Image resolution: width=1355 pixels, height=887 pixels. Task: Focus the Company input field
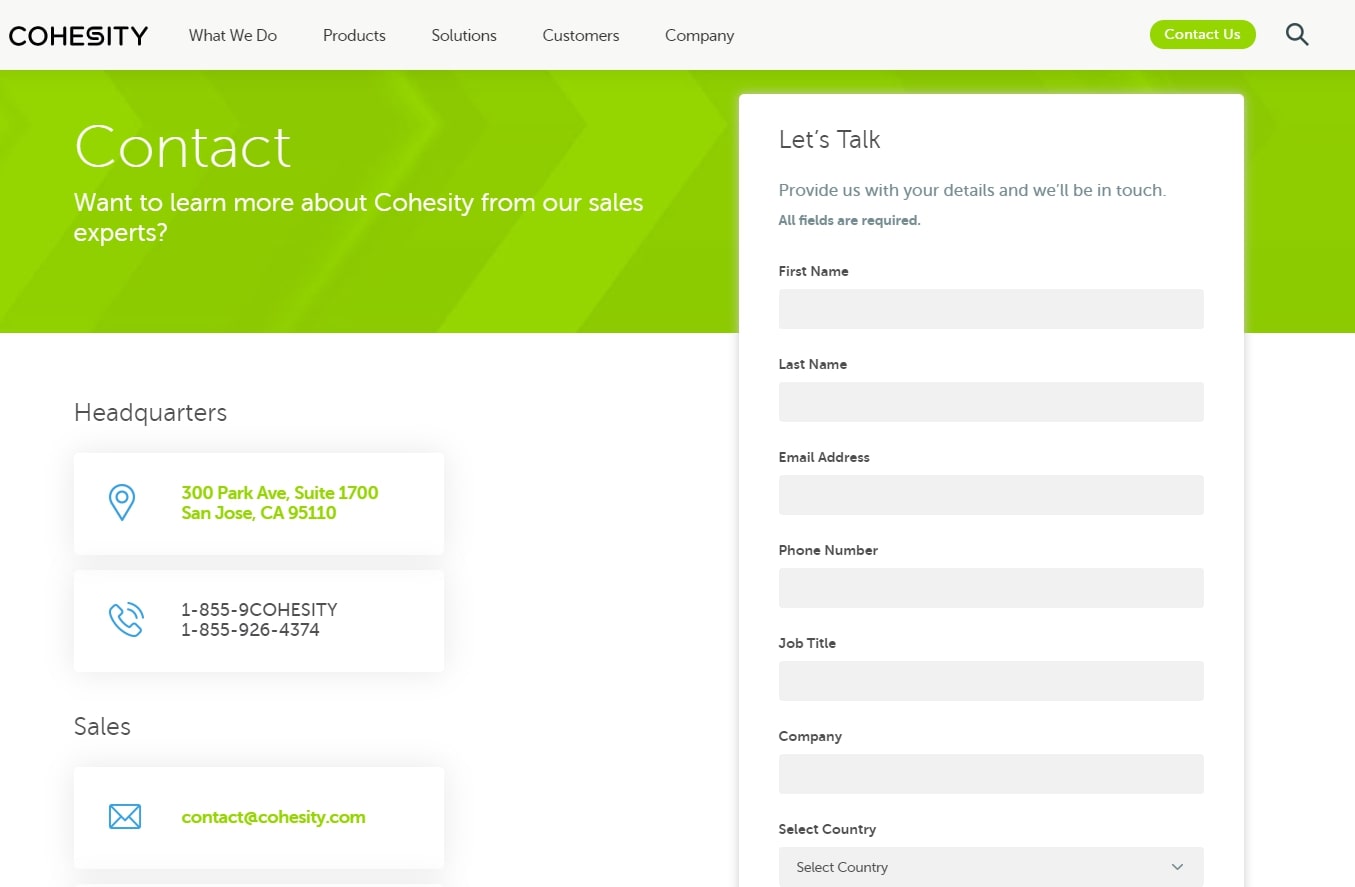coord(991,774)
